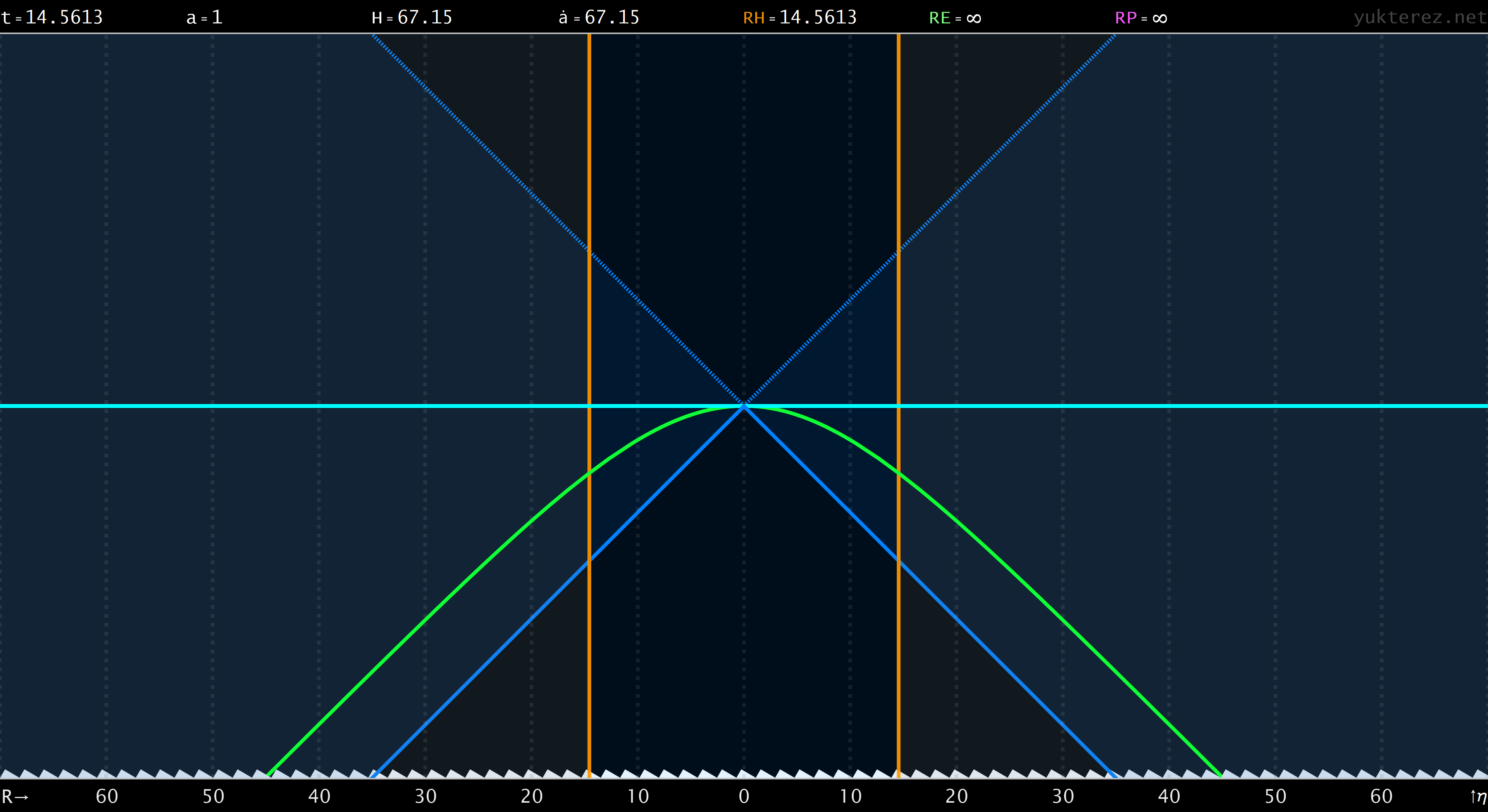Screen dimensions: 1488x812
Task: Select the green RE = ∞ readout
Action: click(x=956, y=18)
